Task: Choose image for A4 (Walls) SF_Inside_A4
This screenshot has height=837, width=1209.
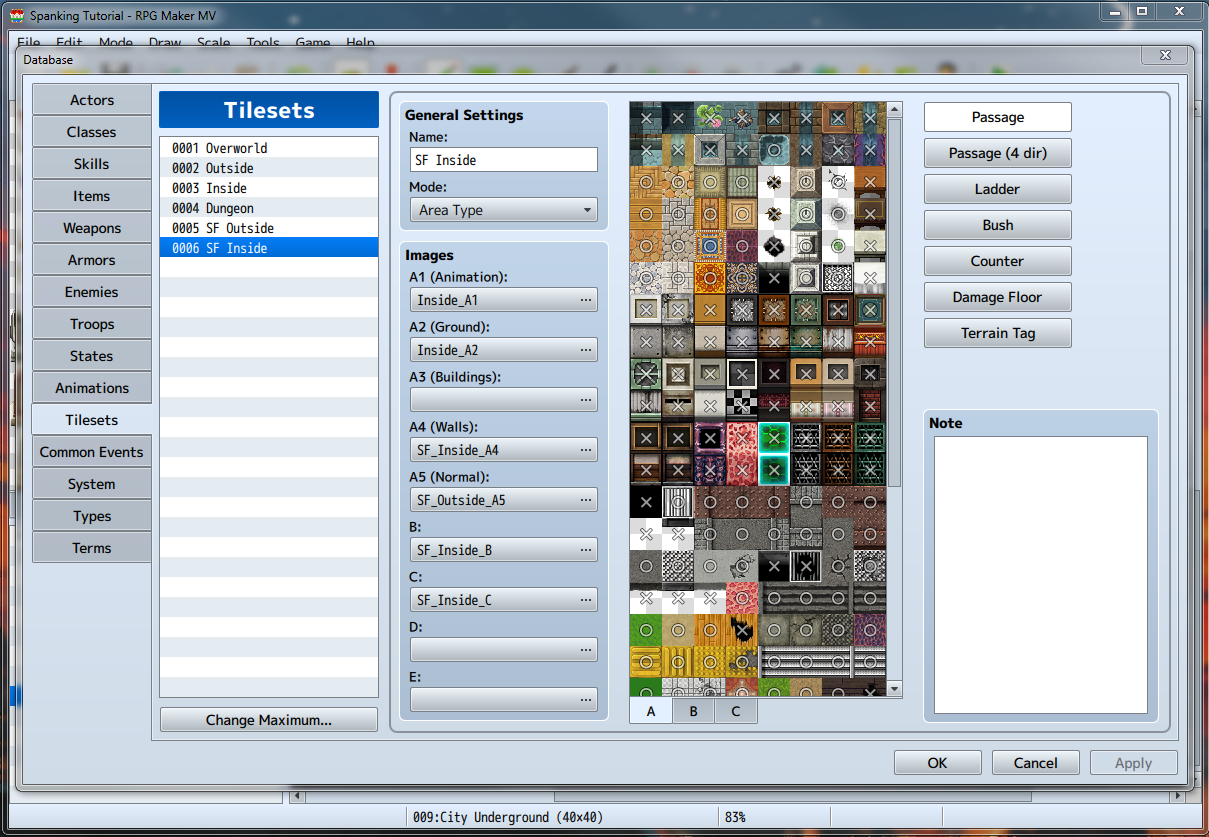Action: 504,450
